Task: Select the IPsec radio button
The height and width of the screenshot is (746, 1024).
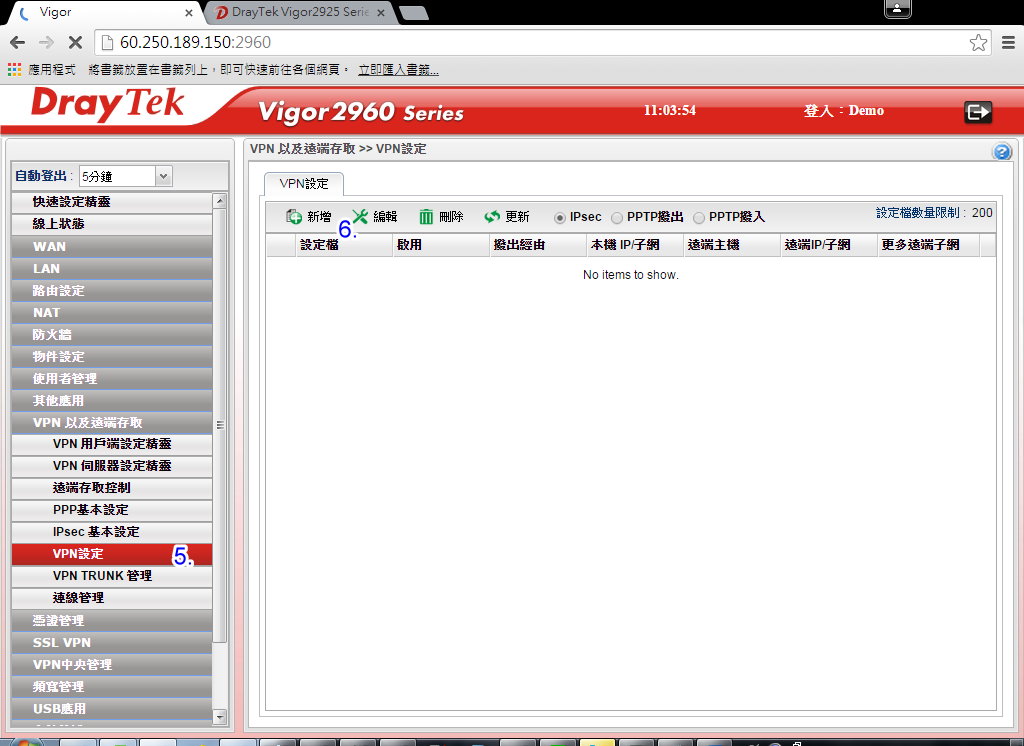Action: (560, 218)
